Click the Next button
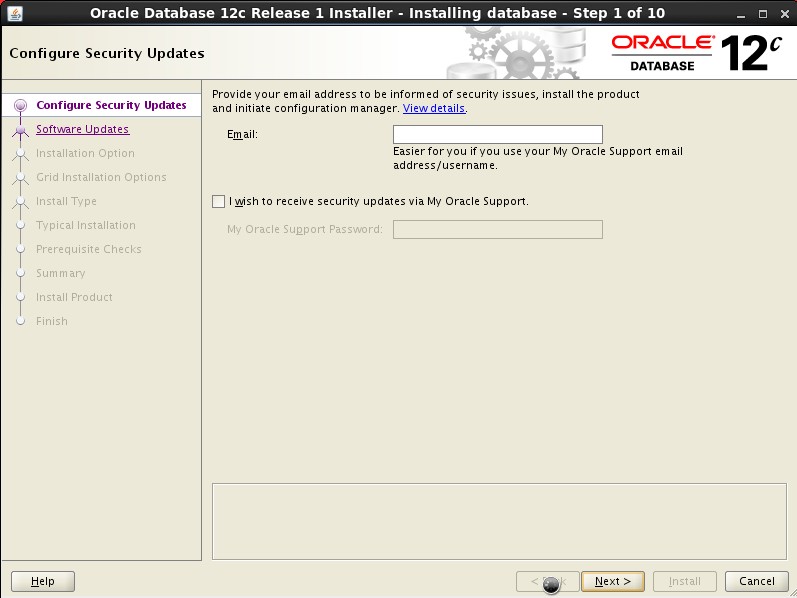 click(613, 581)
